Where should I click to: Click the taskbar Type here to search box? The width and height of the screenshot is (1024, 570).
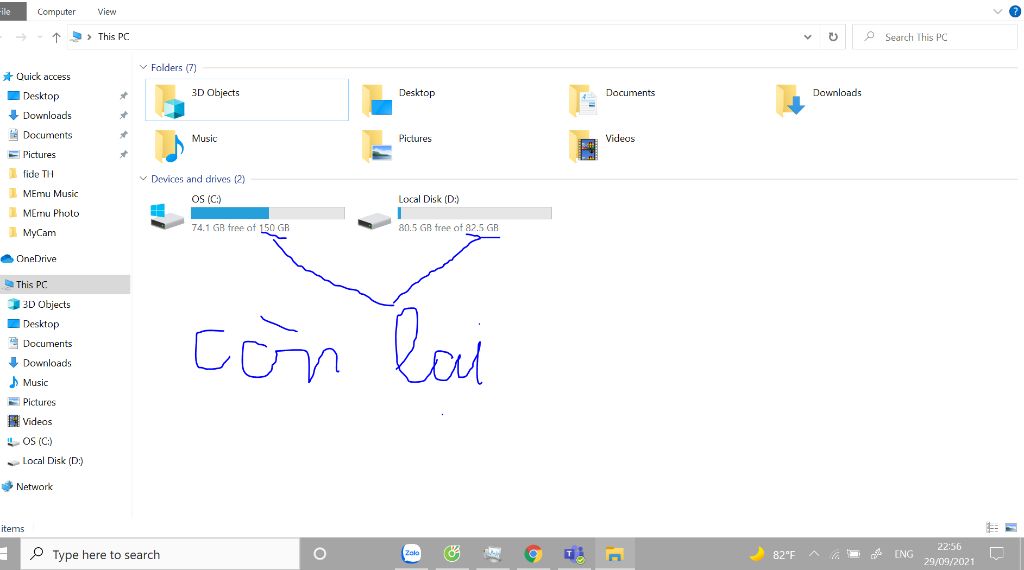point(160,554)
